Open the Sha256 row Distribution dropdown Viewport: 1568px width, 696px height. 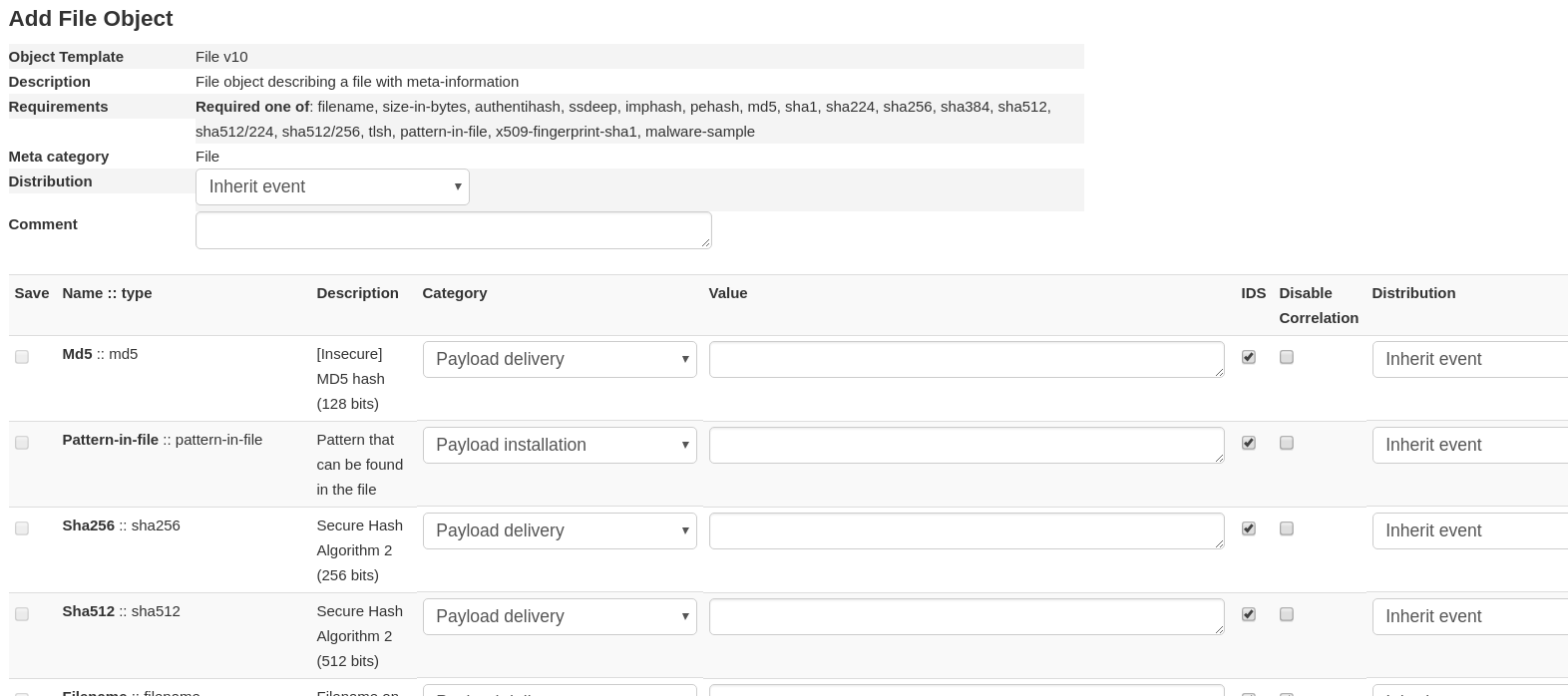[1469, 530]
